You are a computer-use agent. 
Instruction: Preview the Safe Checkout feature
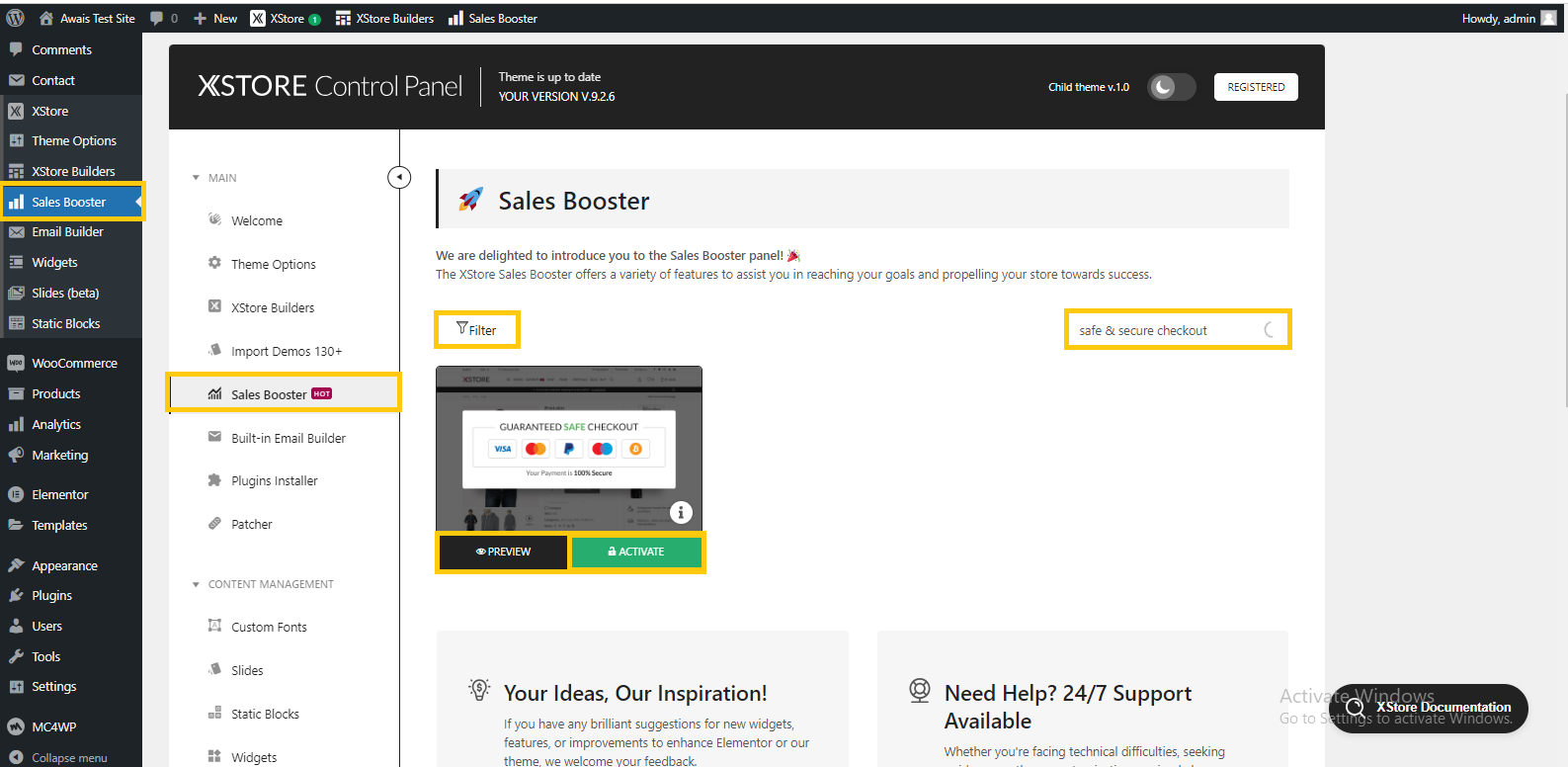tap(503, 552)
